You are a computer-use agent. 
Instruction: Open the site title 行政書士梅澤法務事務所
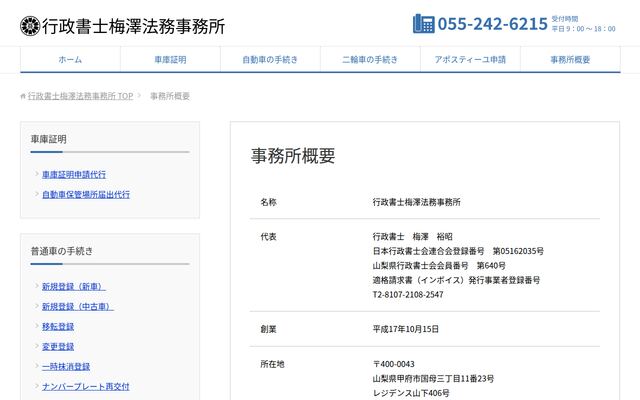point(133,26)
